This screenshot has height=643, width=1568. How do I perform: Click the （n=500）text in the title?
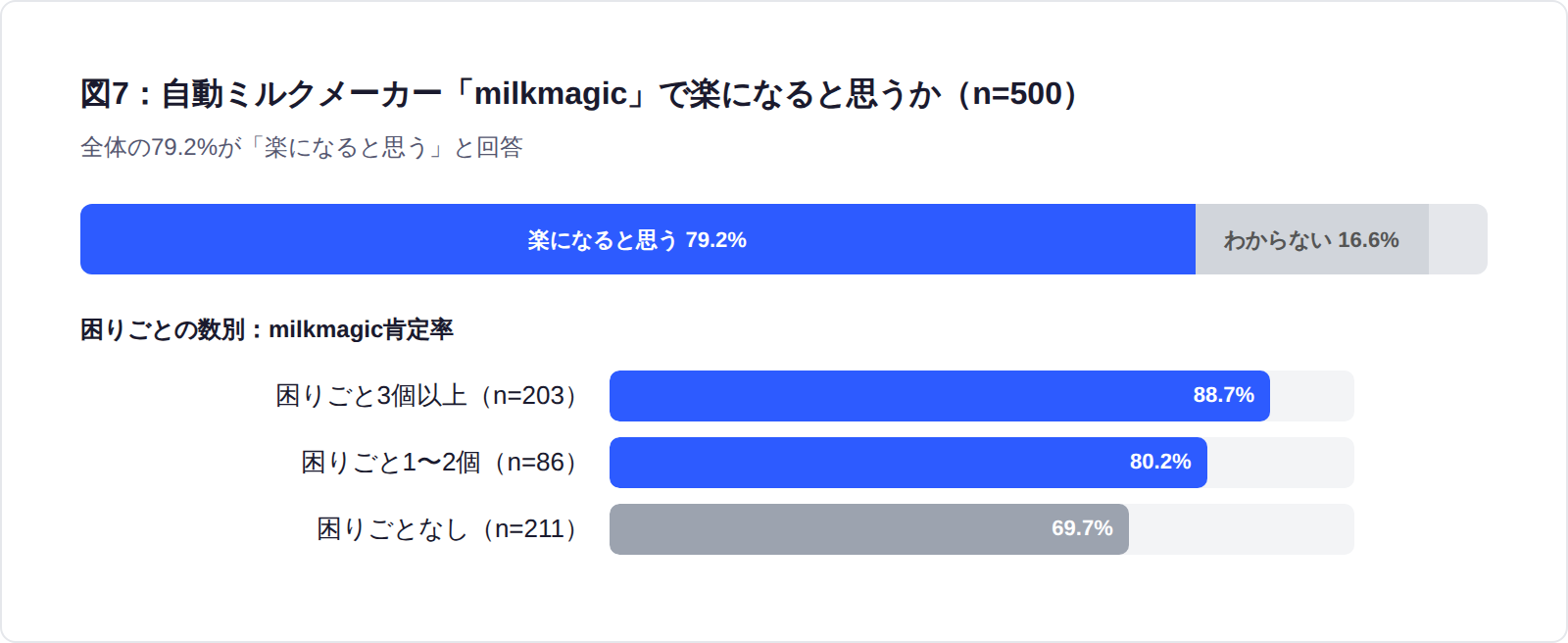pos(1019,94)
